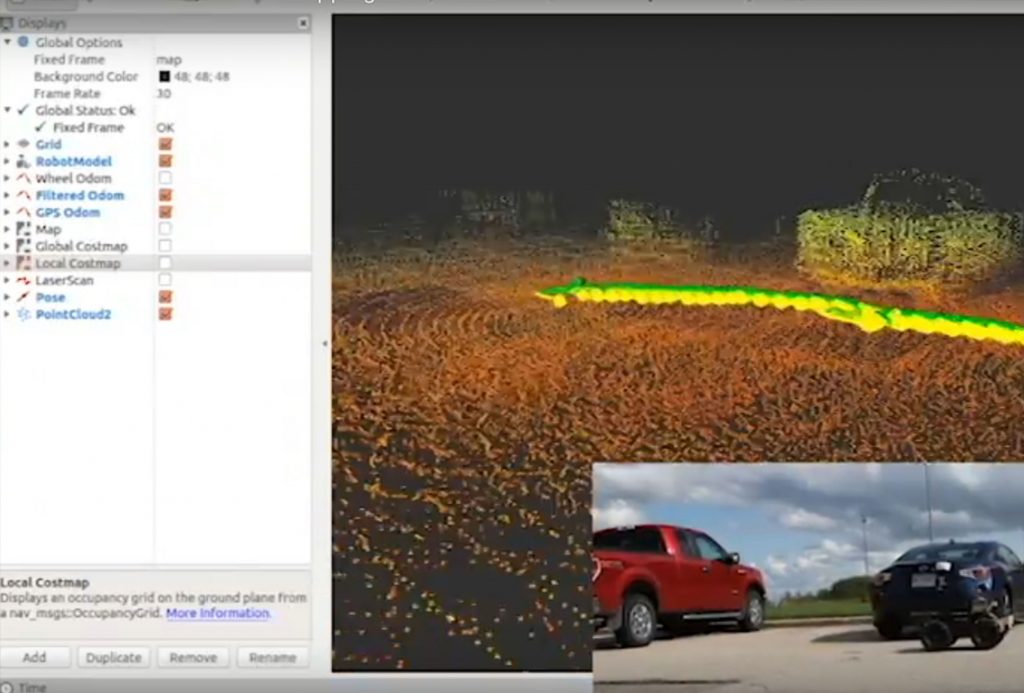Screen dimensions: 1024x693
Task: Collapse the Global Status section
Action: pyautogui.click(x=7, y=110)
